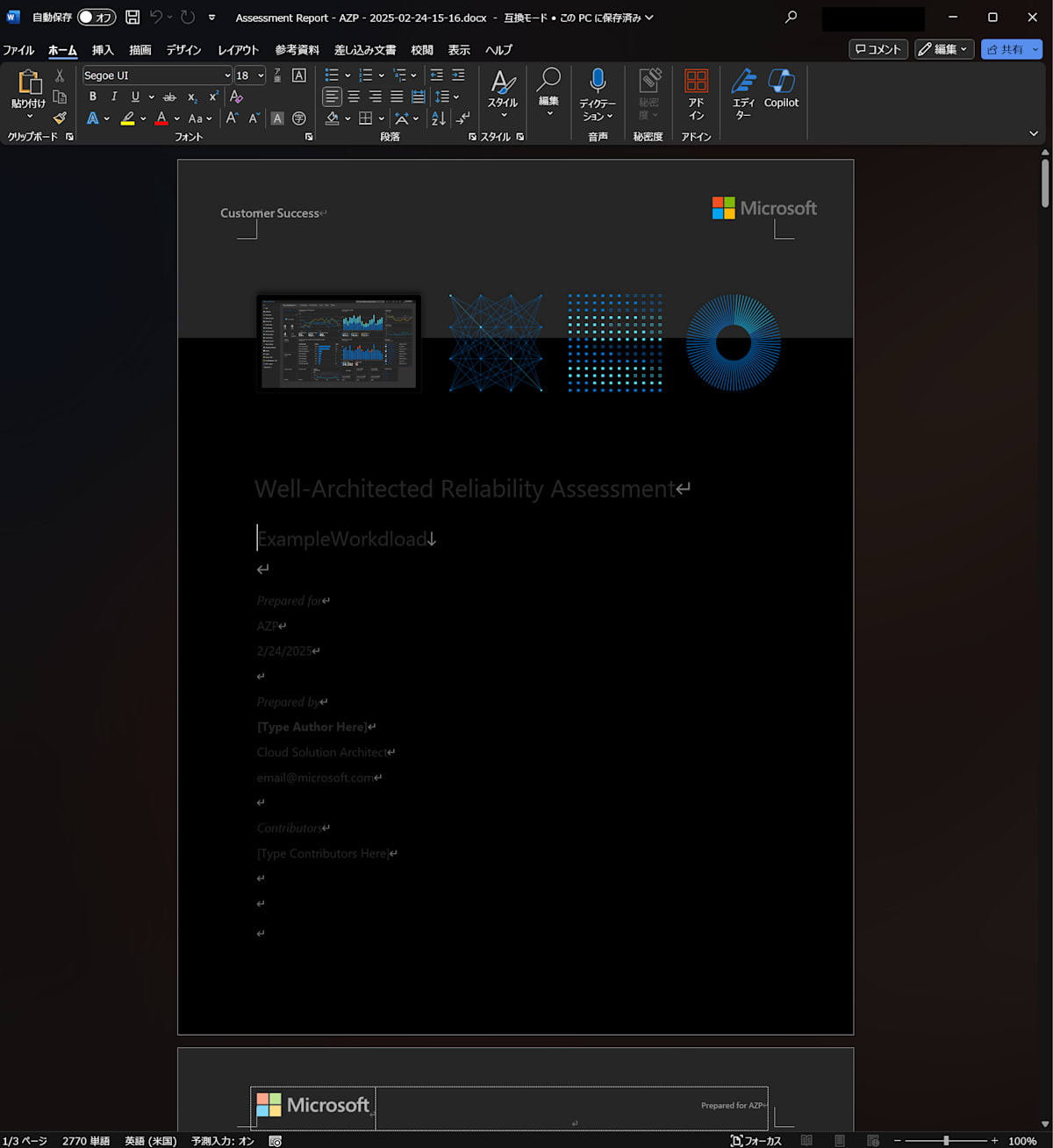Switch to the レイアウト tab
1053x1148 pixels.
click(239, 50)
